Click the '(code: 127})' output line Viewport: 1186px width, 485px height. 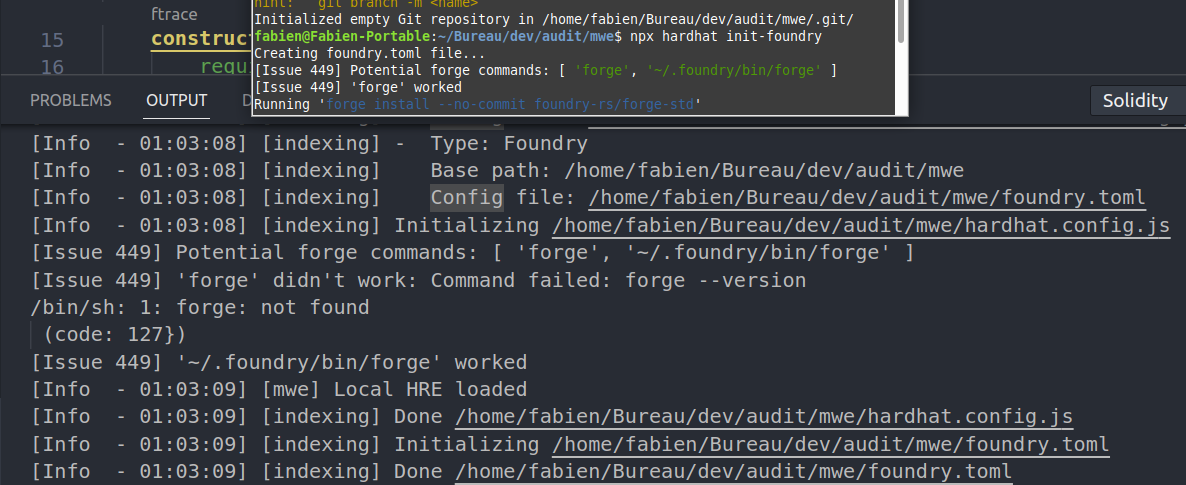pos(114,334)
